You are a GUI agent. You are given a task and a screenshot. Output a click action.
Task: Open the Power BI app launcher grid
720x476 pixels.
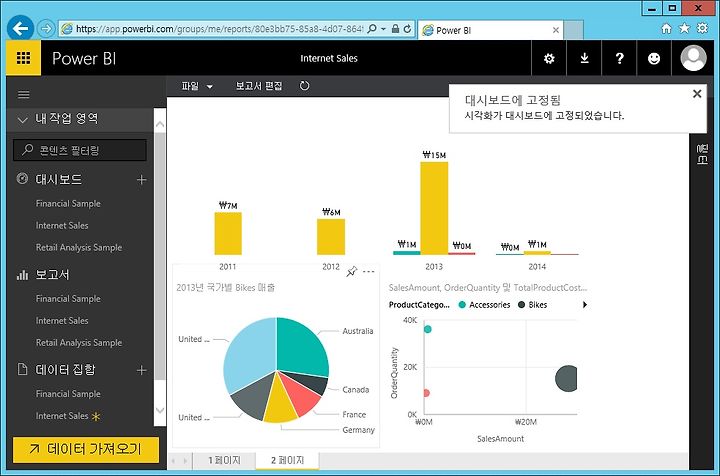tap(23, 58)
